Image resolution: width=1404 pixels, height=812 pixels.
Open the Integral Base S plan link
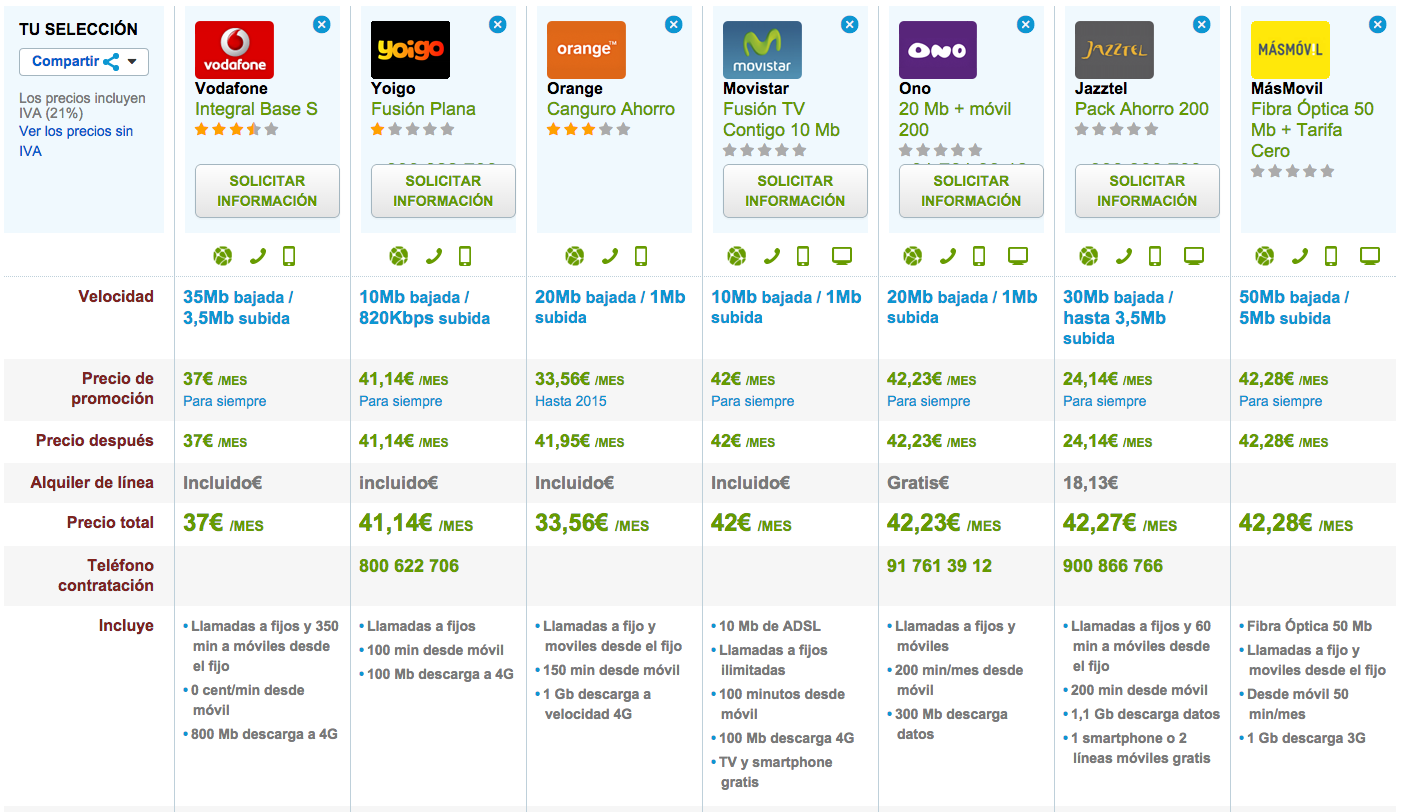point(256,109)
